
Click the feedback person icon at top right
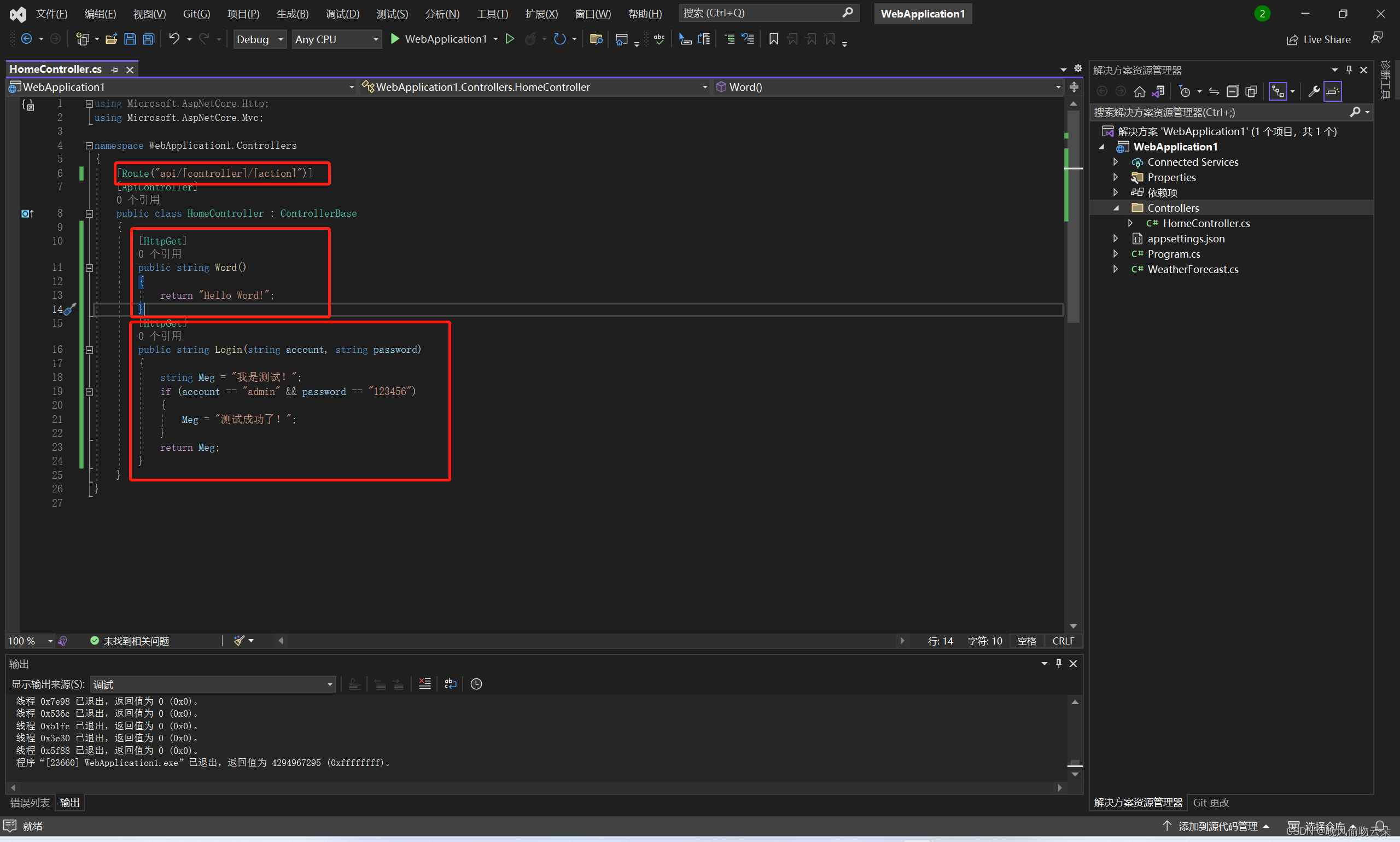point(1376,38)
